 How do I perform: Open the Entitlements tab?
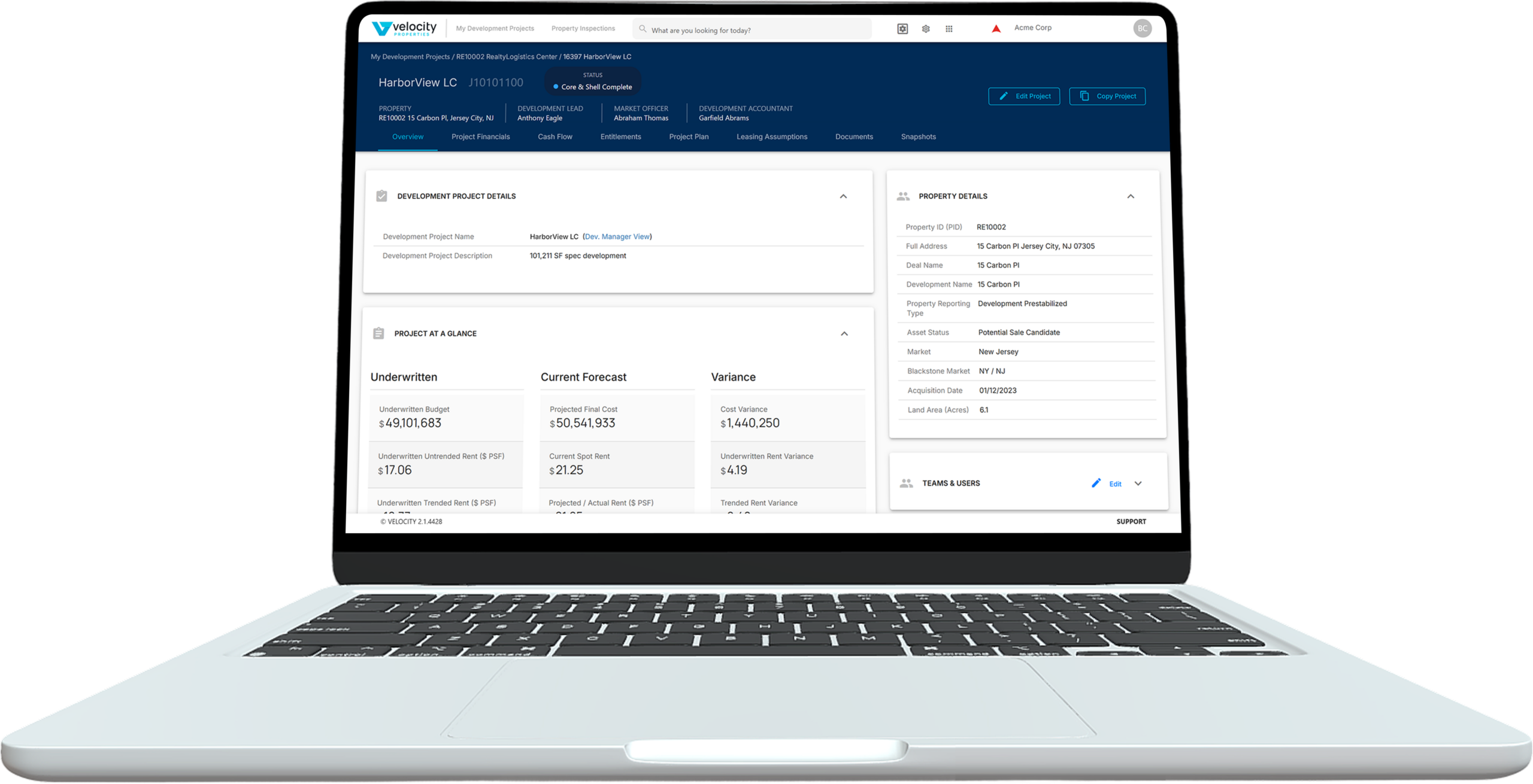click(621, 137)
